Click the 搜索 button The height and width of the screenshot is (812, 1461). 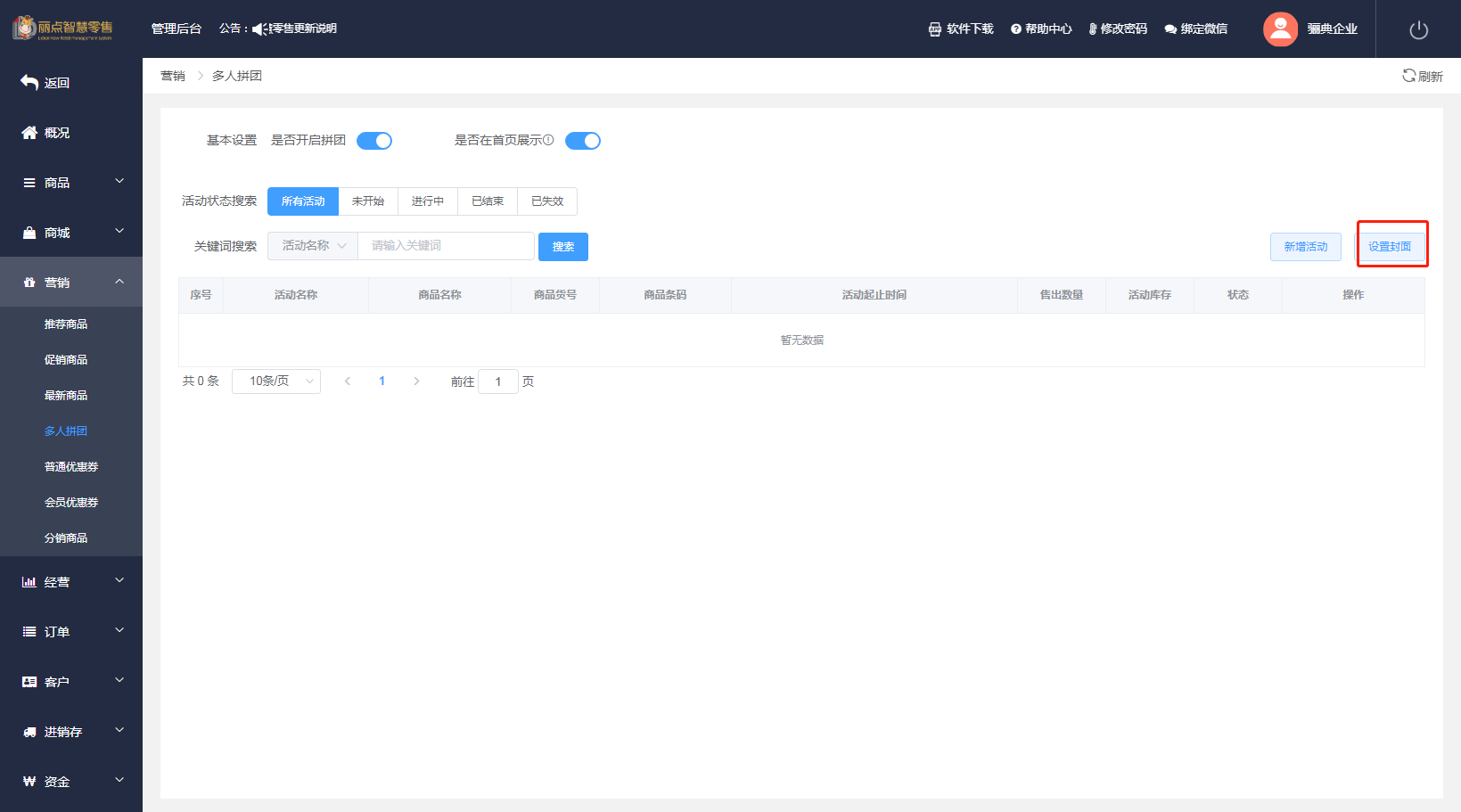[563, 247]
